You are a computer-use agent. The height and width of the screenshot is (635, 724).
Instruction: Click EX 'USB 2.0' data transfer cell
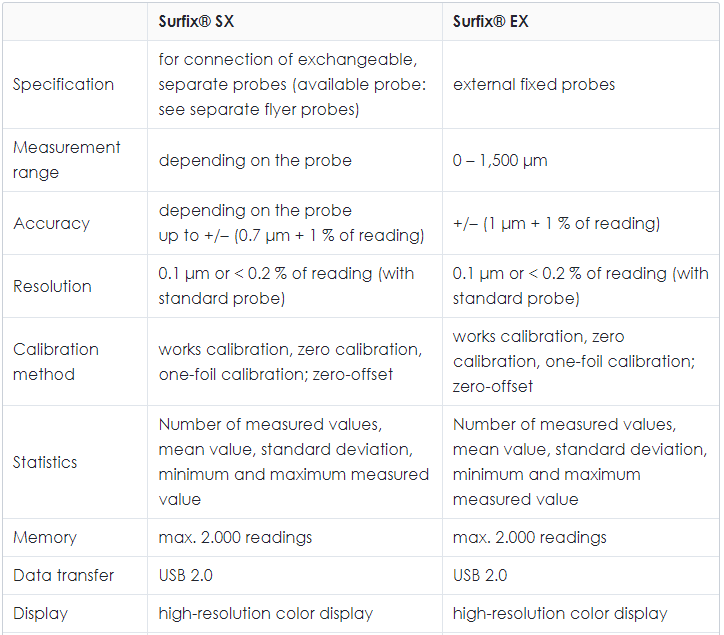480,575
